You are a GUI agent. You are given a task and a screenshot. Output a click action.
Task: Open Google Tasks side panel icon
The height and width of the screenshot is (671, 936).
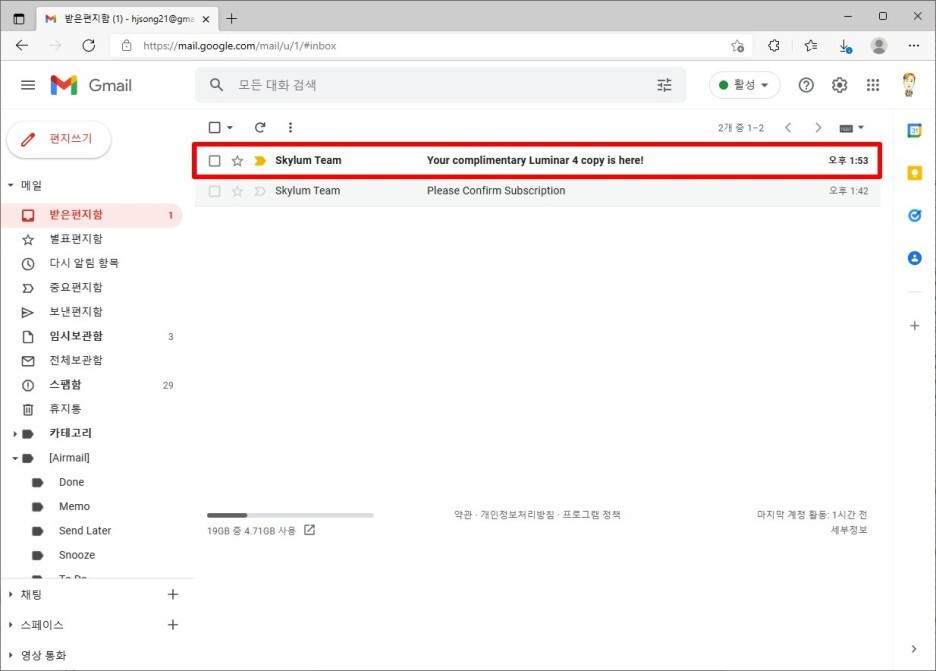click(x=914, y=216)
